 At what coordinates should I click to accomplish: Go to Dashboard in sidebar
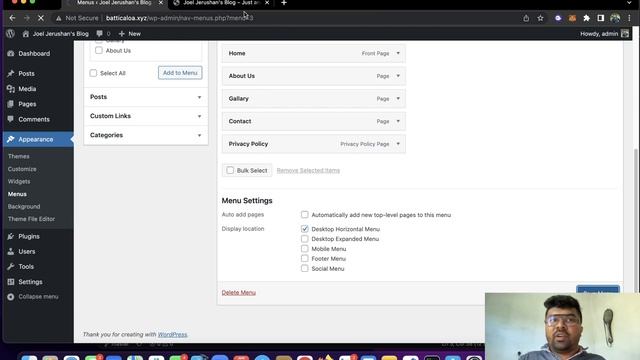pos(34,53)
